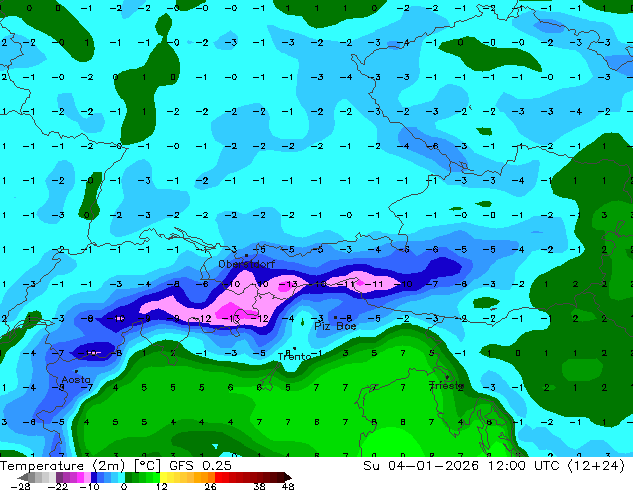
Task: Click the Piz Boe location dot marker
Action: (x=335, y=317)
